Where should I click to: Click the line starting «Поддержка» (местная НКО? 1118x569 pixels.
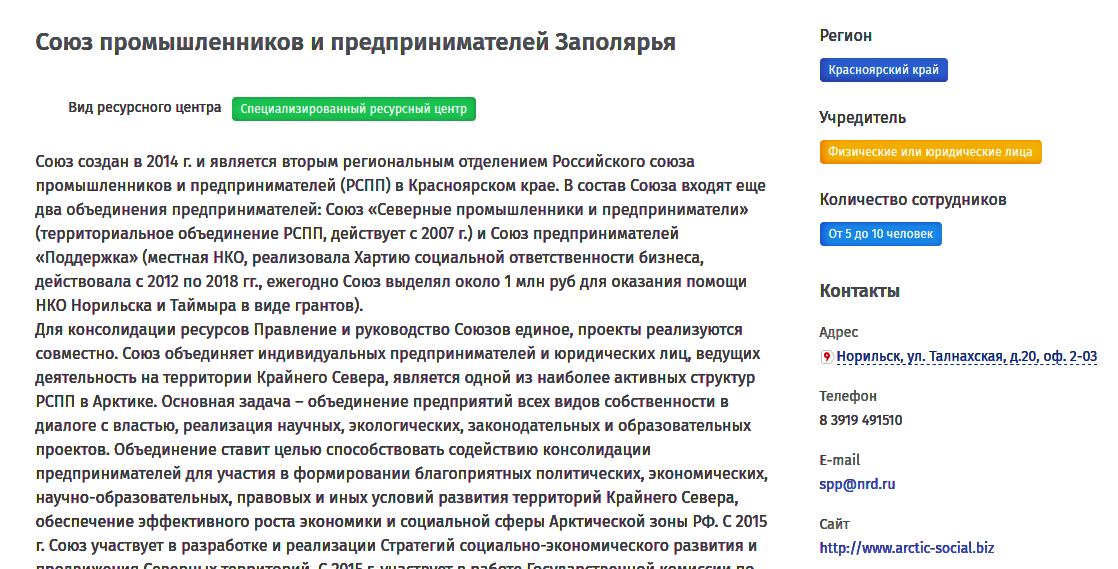(369, 257)
